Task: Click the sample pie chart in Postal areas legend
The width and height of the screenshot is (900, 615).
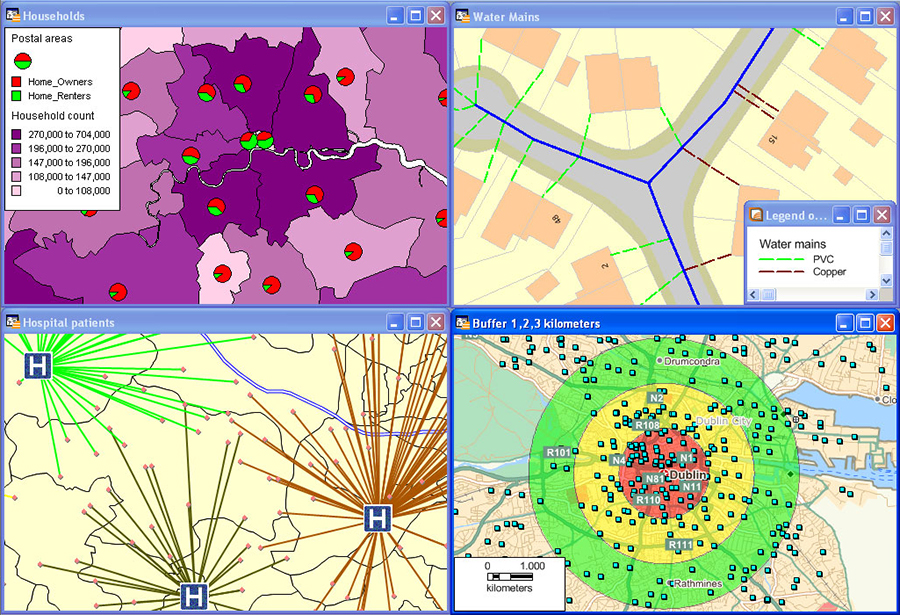Action: point(22,60)
